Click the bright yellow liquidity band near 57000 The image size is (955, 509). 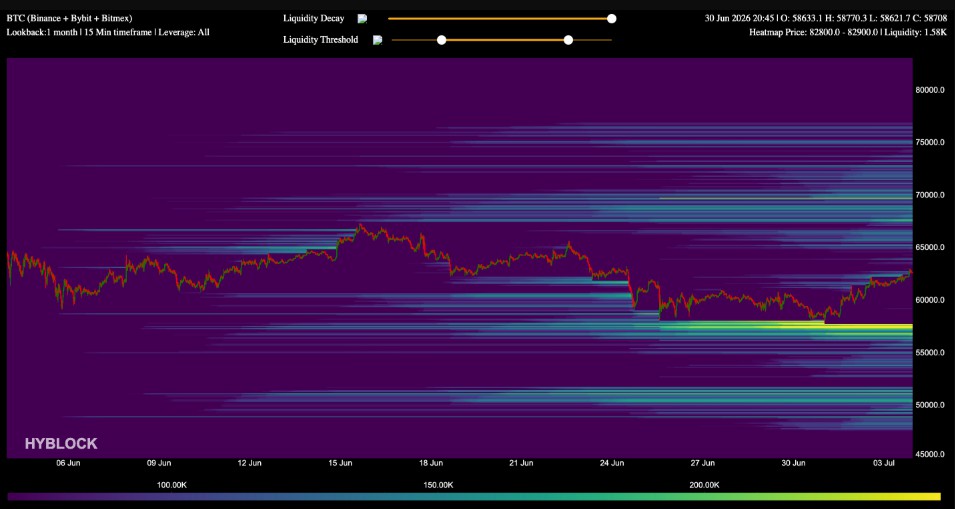point(868,327)
